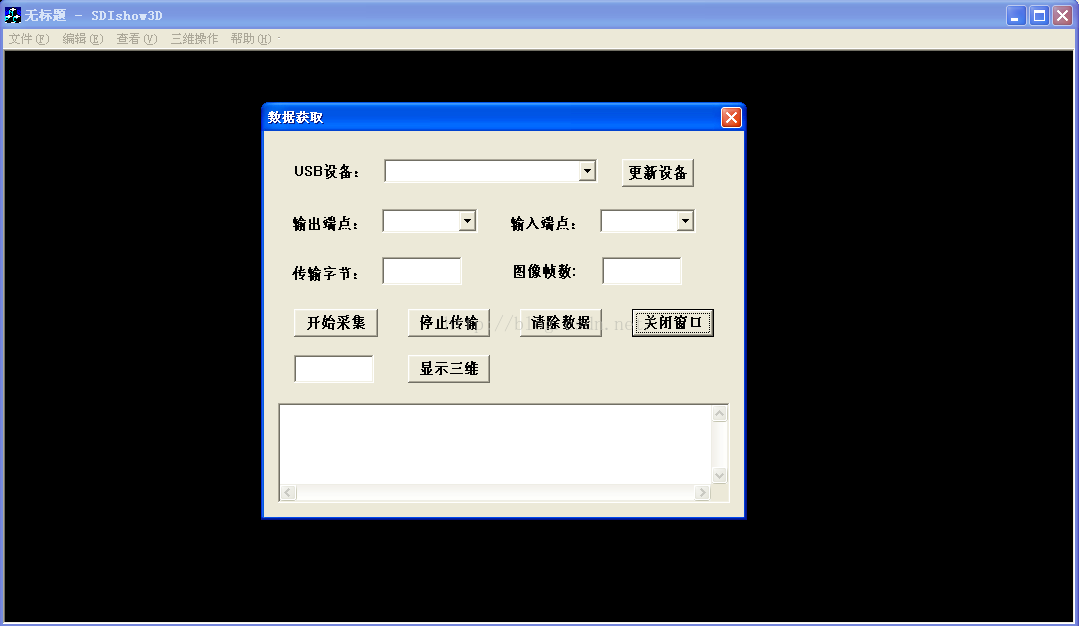Click the log area scroll left arrow
Image resolution: width=1079 pixels, height=626 pixels.
[288, 493]
